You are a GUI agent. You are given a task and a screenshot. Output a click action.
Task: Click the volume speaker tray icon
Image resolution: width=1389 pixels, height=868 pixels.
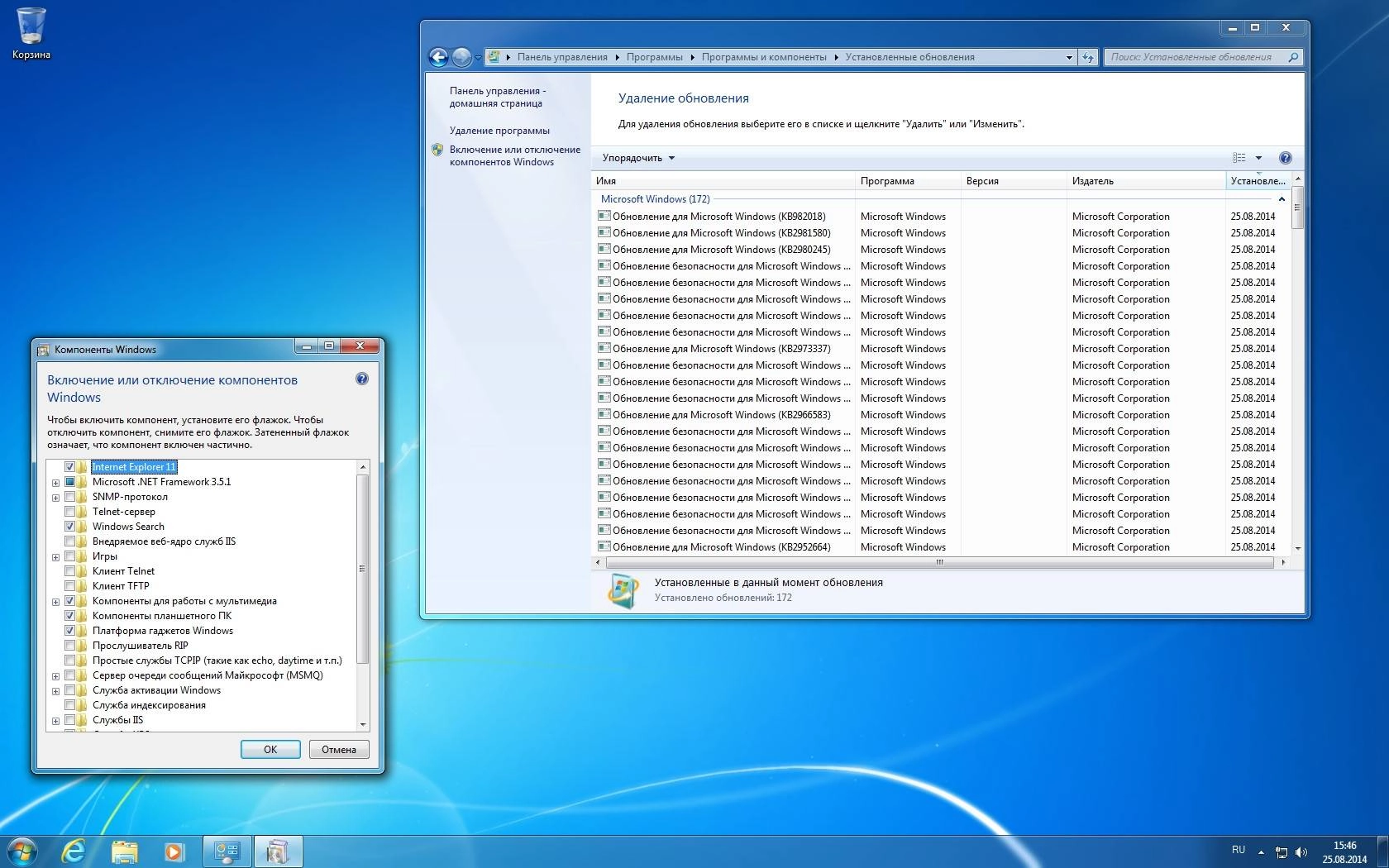click(x=1301, y=852)
